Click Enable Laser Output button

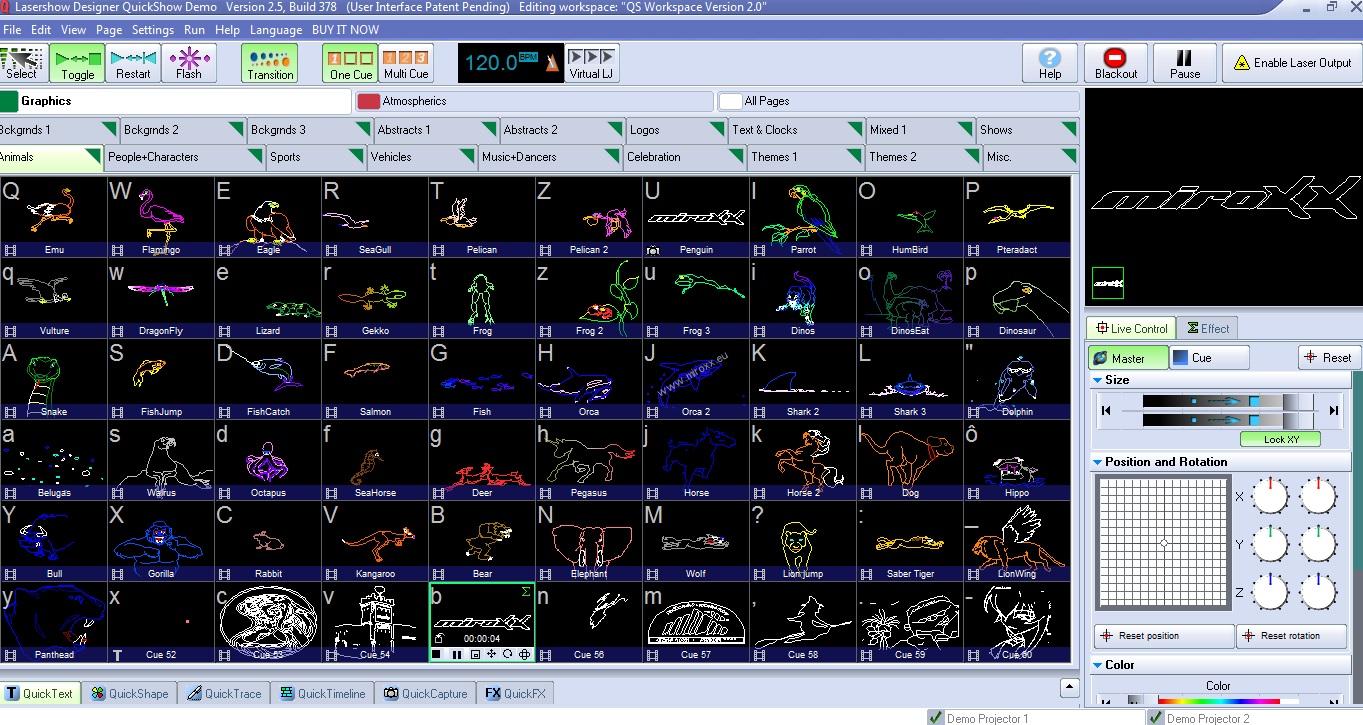coord(1292,62)
